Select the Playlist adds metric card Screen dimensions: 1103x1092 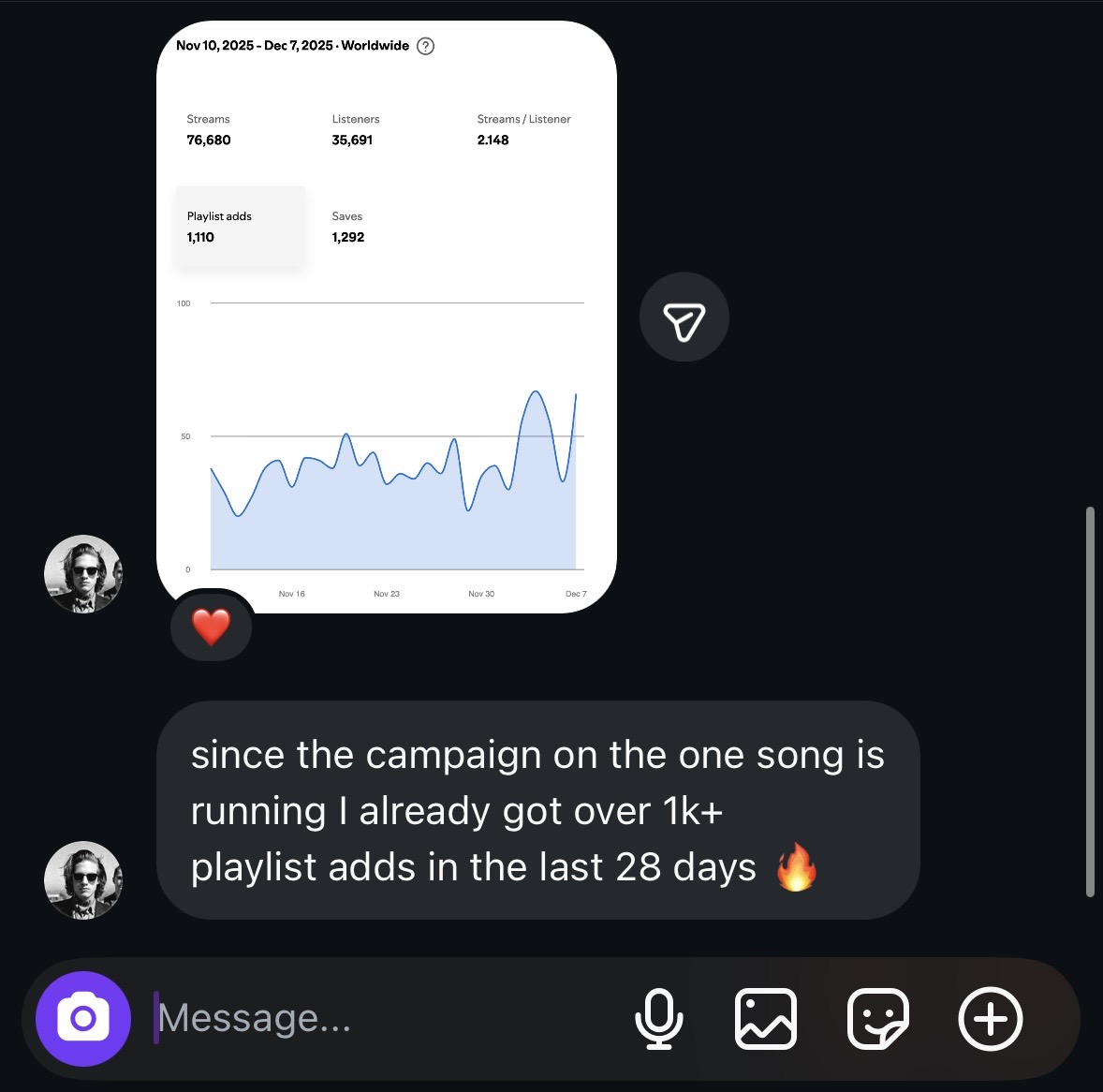tap(240, 227)
